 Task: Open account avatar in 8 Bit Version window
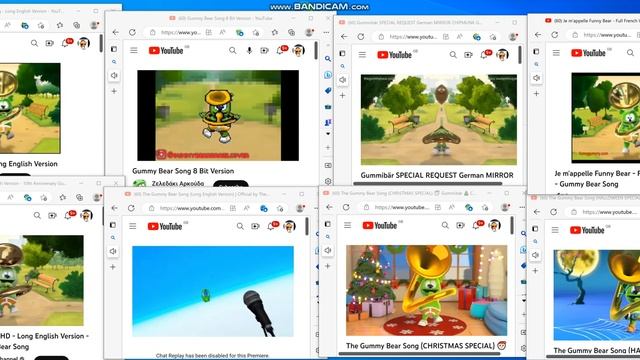[298, 51]
